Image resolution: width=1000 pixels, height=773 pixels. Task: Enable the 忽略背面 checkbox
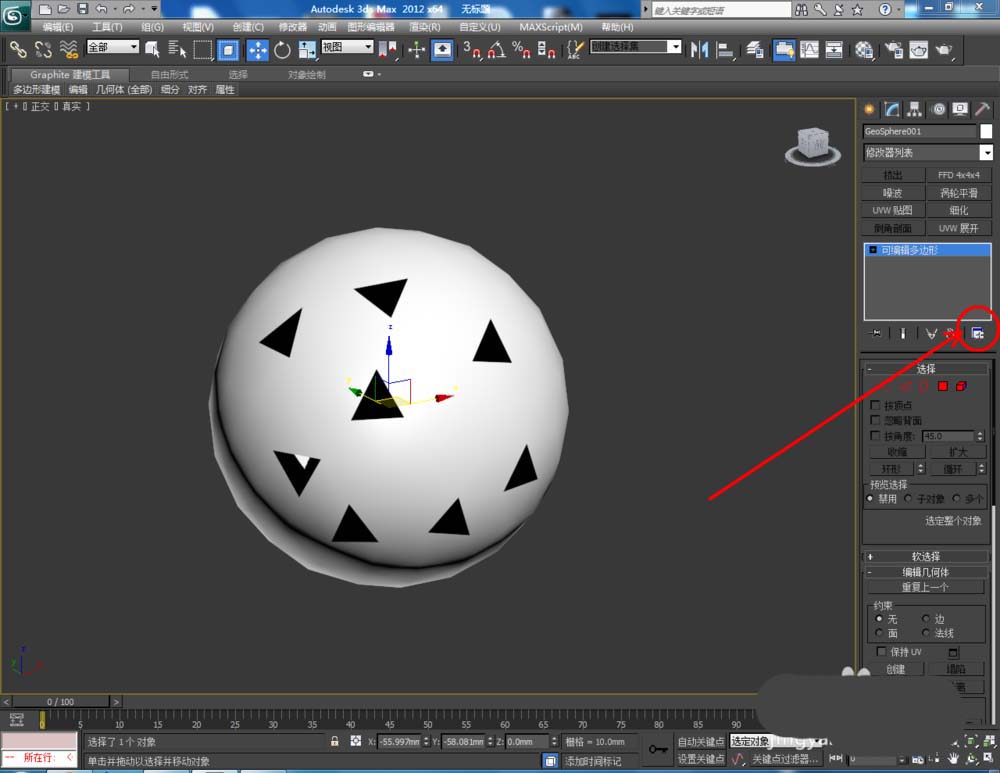875,420
